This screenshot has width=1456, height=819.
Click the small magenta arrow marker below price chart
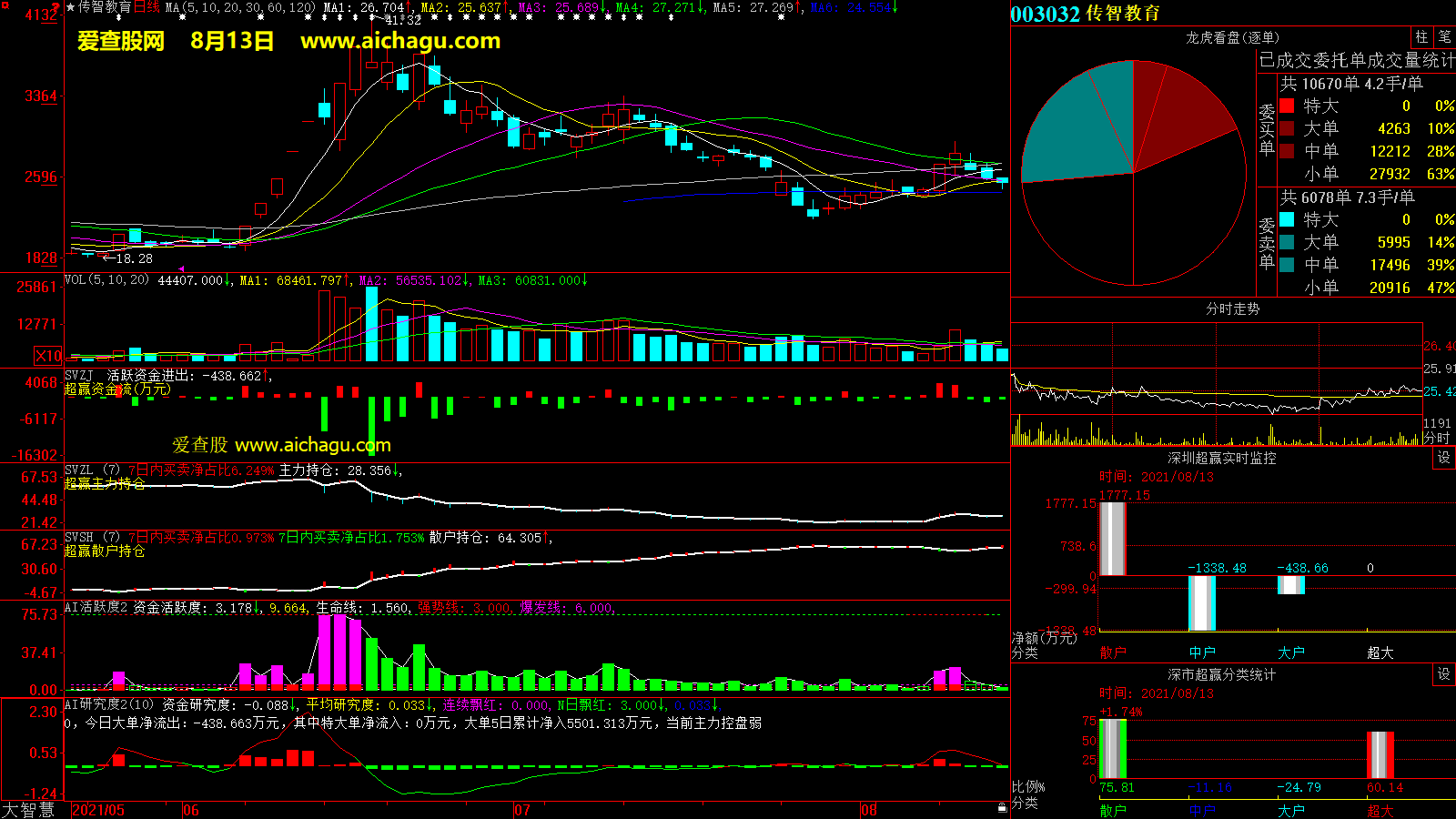click(181, 268)
